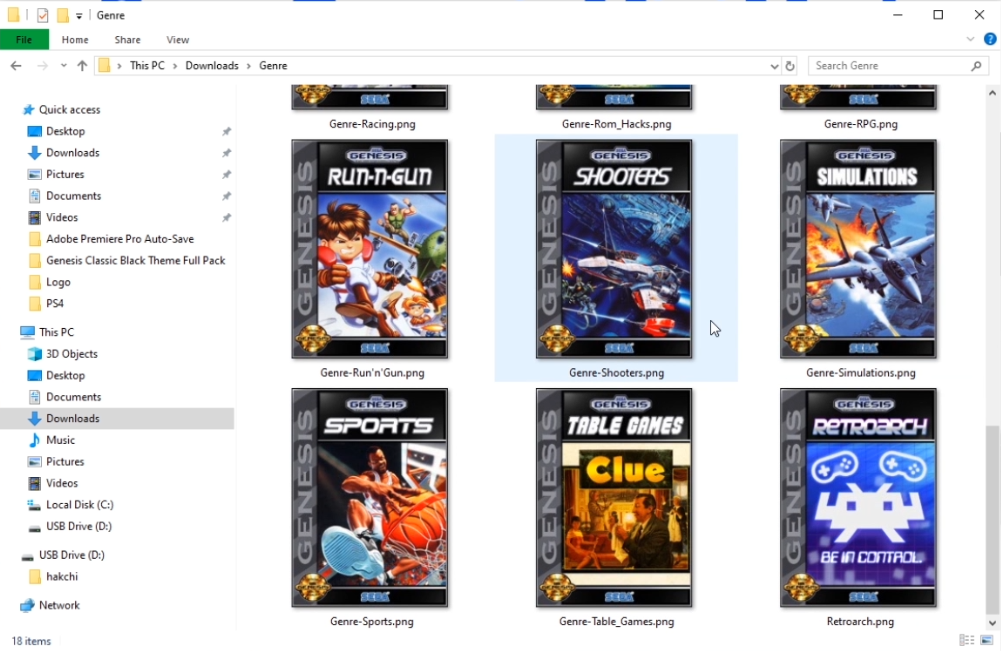Go up one folder level
This screenshot has width=1001, height=651.
(82, 66)
